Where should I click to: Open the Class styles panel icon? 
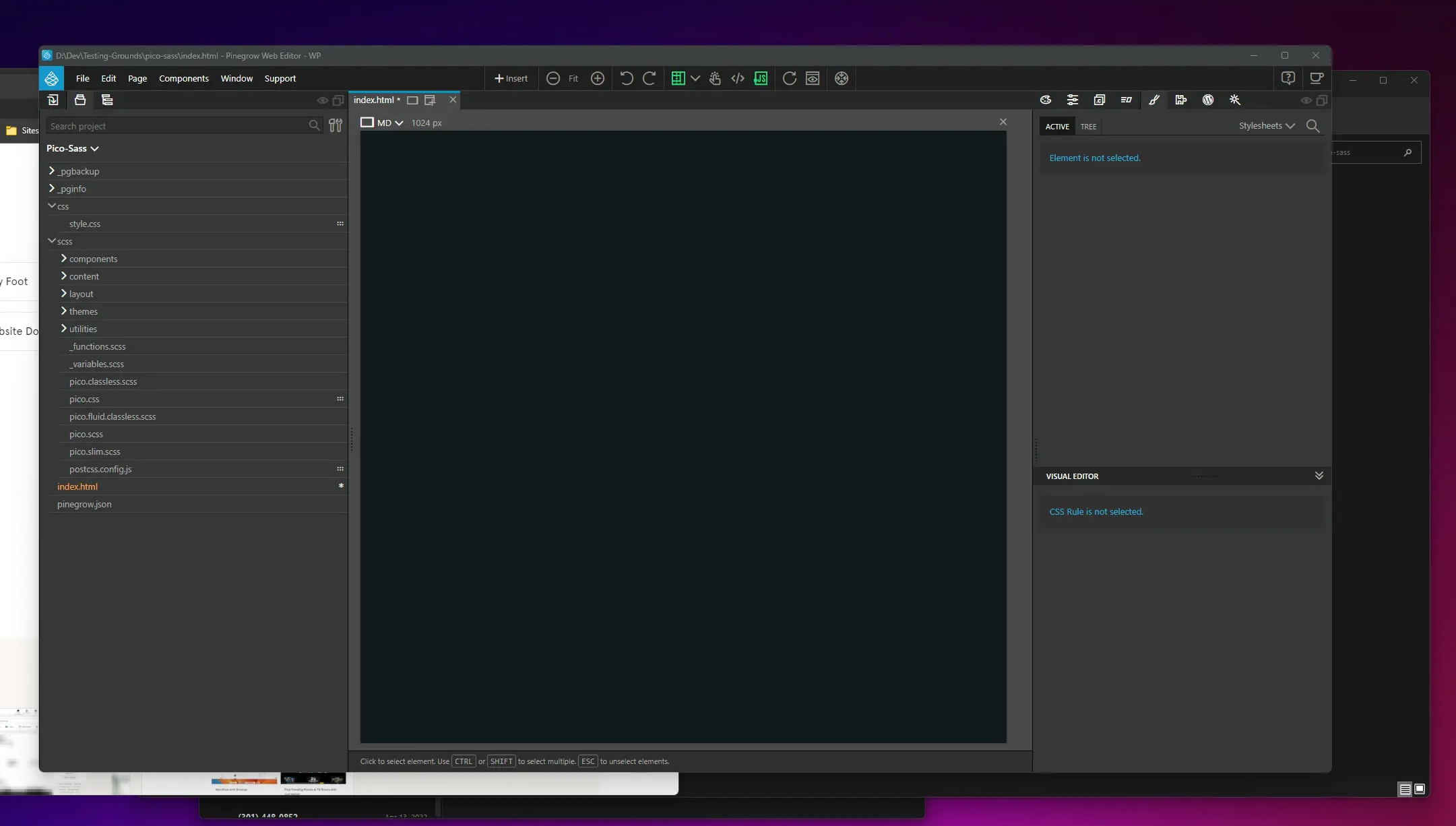pyautogui.click(x=1100, y=100)
